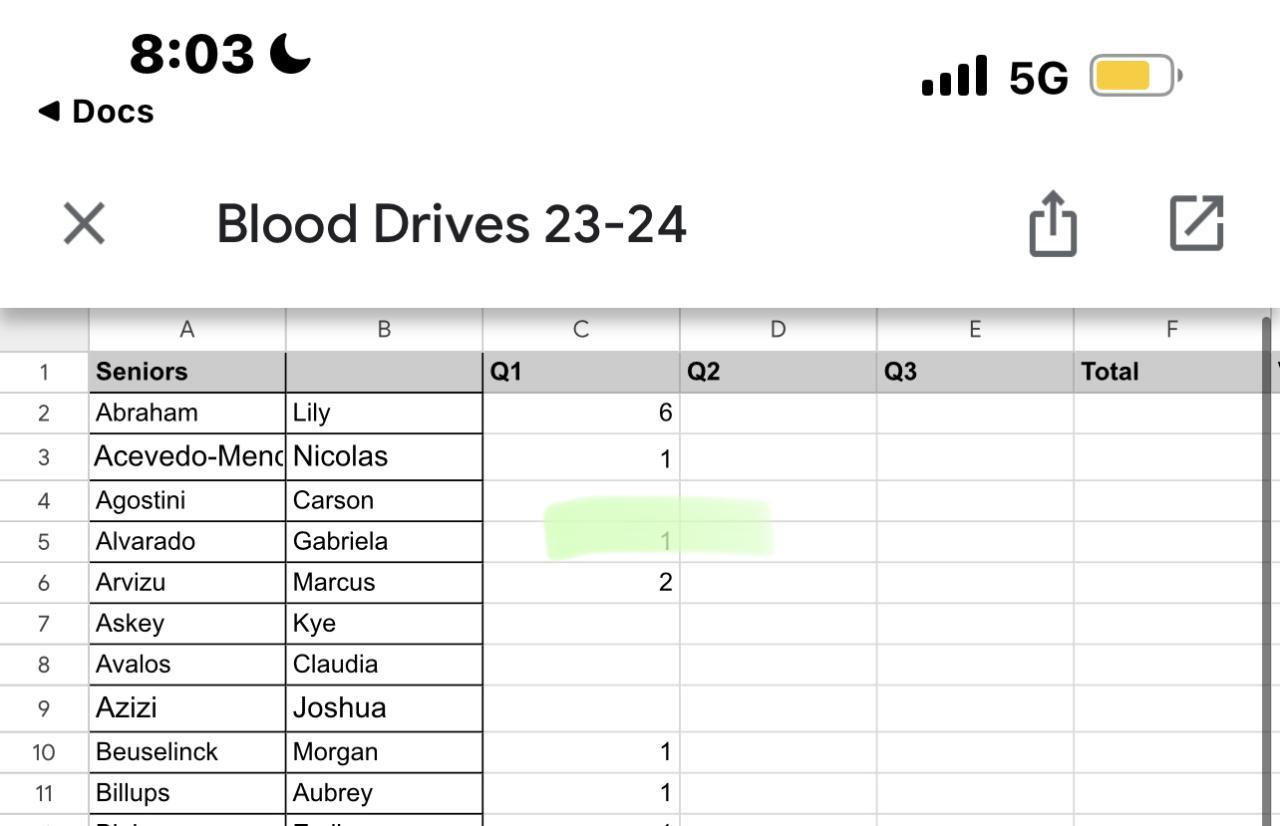Viewport: 1280px width, 826px height.
Task: Select the green highlighted Q1 cell
Action: (580, 541)
